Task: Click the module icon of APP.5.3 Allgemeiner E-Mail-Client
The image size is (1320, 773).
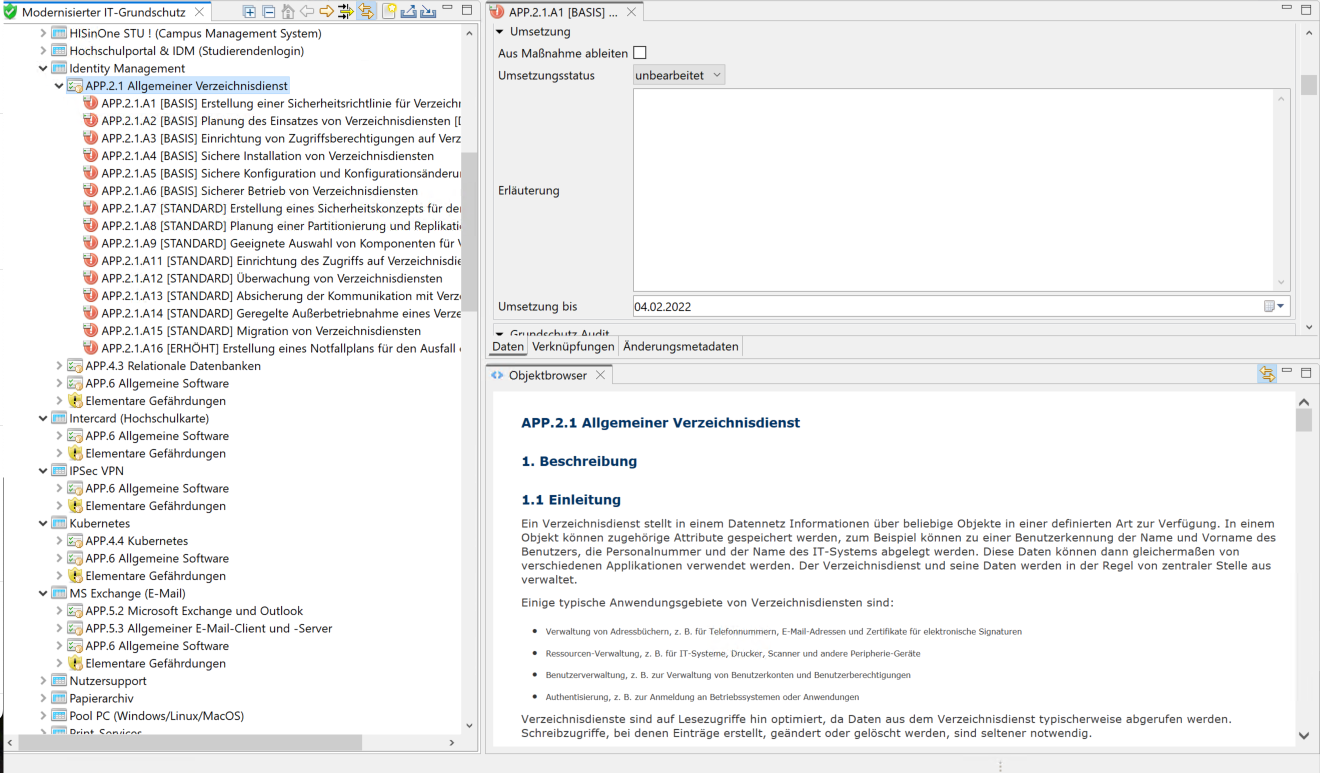Action: (75, 628)
